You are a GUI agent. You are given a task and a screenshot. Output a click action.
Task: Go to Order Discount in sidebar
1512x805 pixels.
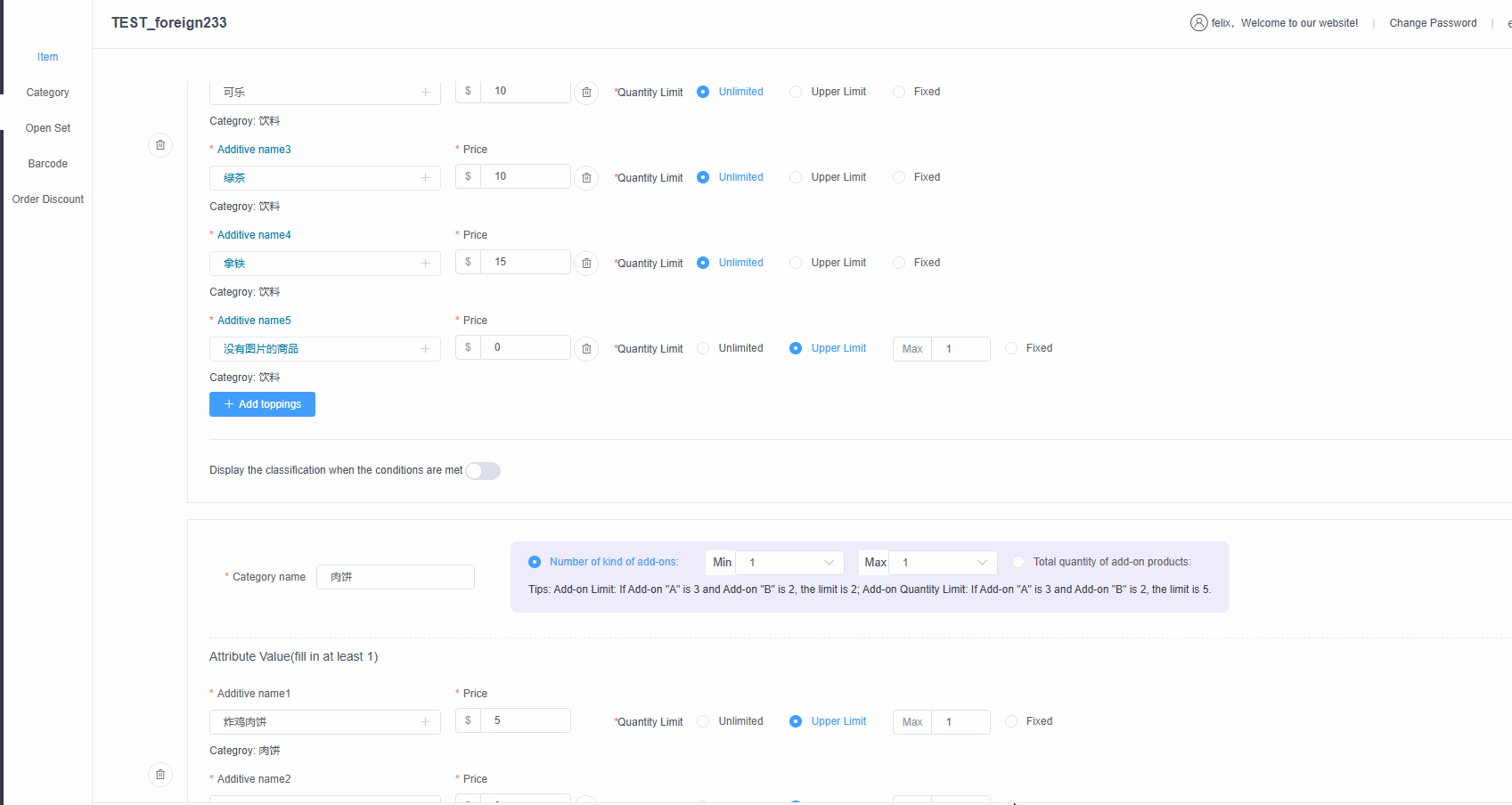[x=47, y=199]
